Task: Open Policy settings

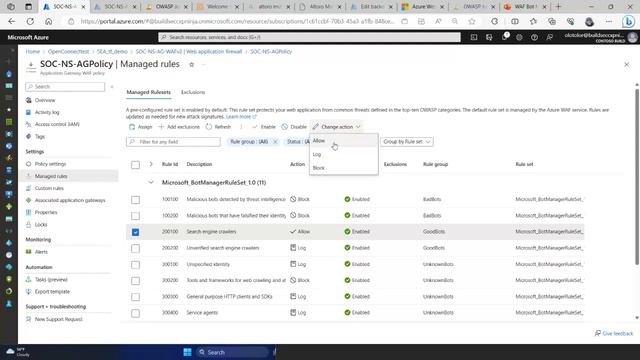Action: (50, 164)
